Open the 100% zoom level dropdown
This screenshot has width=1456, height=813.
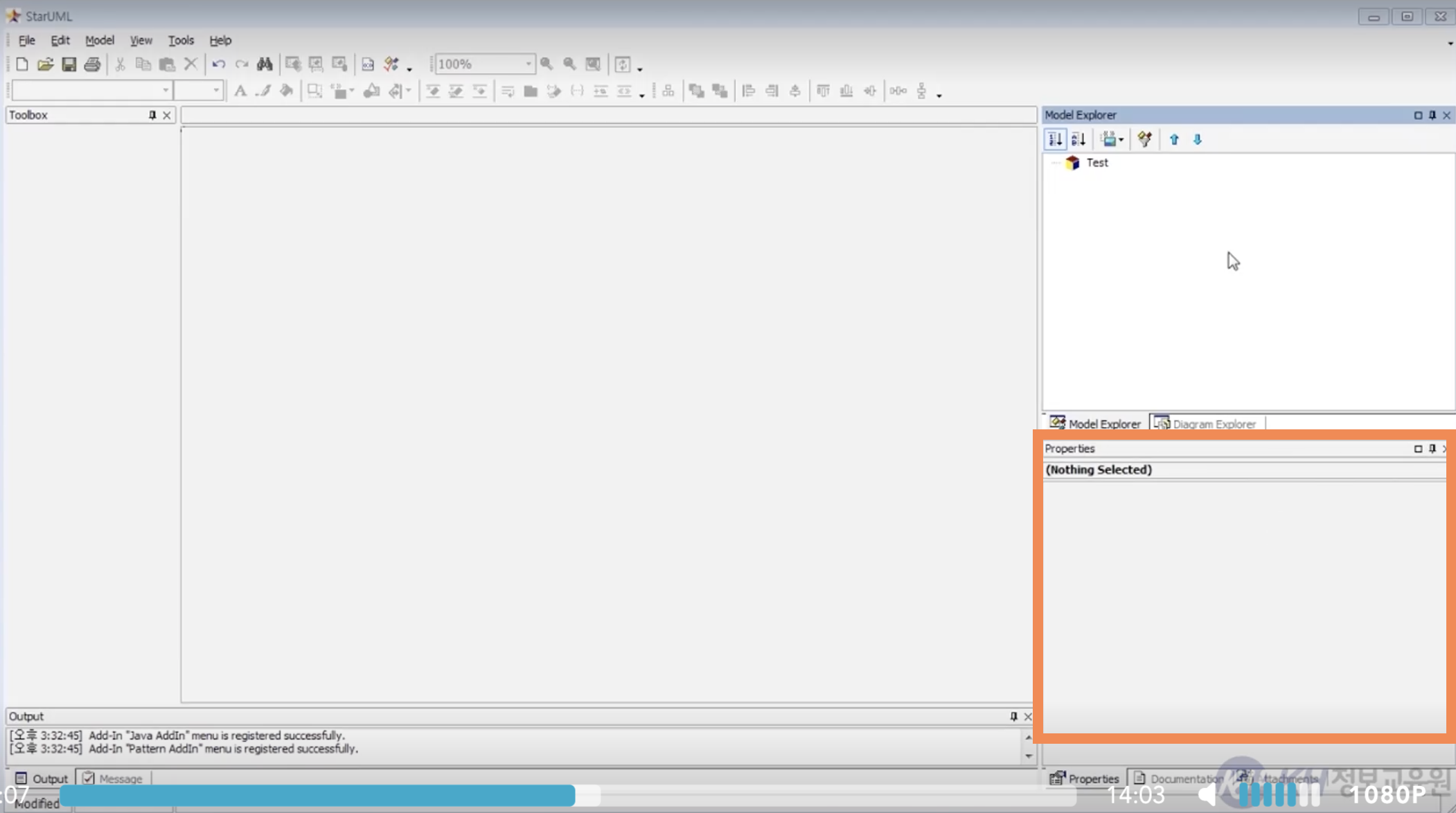[x=528, y=64]
